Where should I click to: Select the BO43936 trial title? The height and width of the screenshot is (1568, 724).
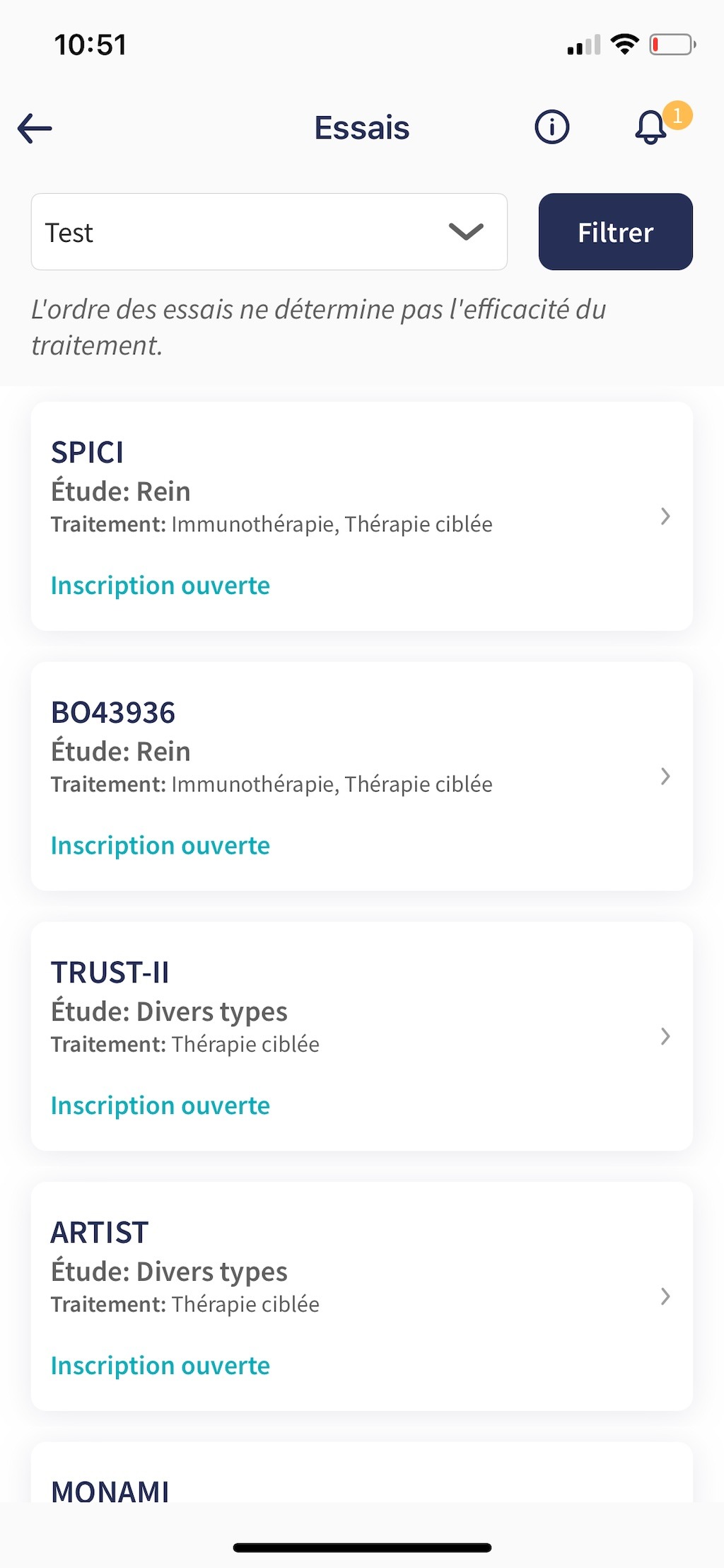(113, 713)
